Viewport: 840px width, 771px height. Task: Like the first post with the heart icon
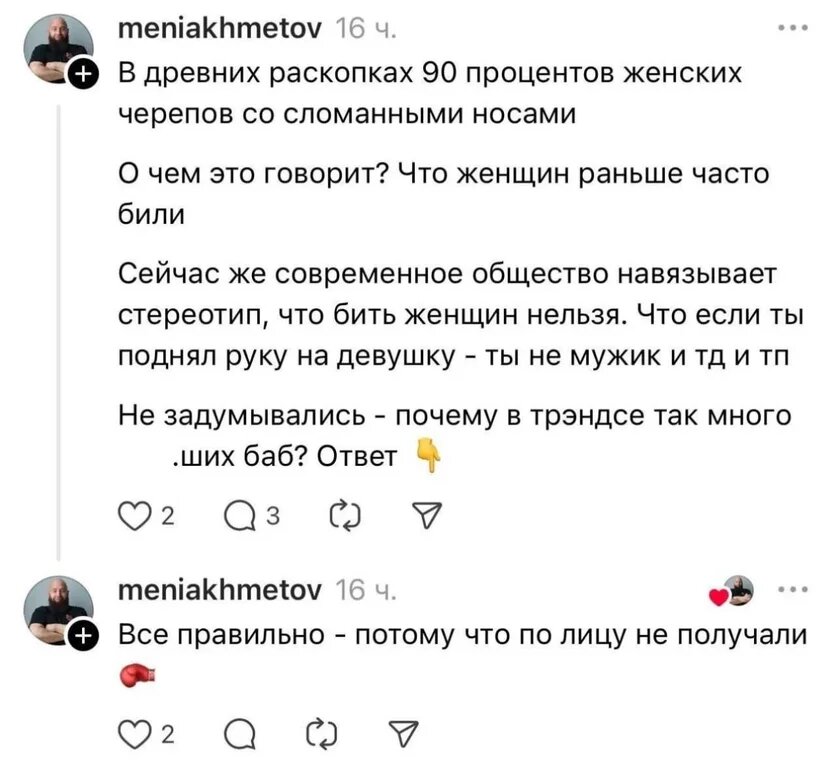pos(134,514)
